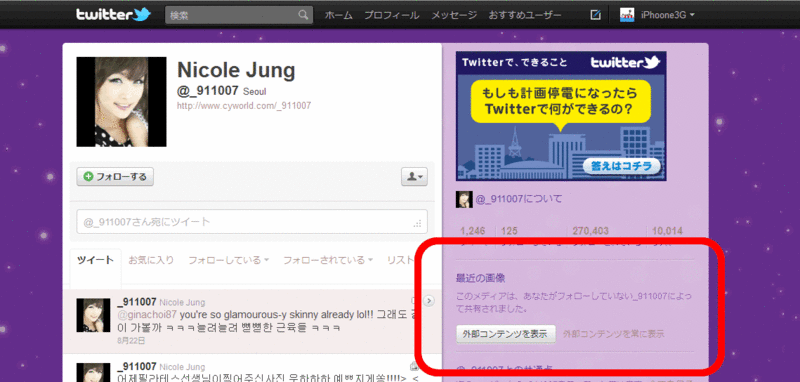Click the iPhoone3G account avatar icon
This screenshot has width=800, height=382.
tap(627, 15)
